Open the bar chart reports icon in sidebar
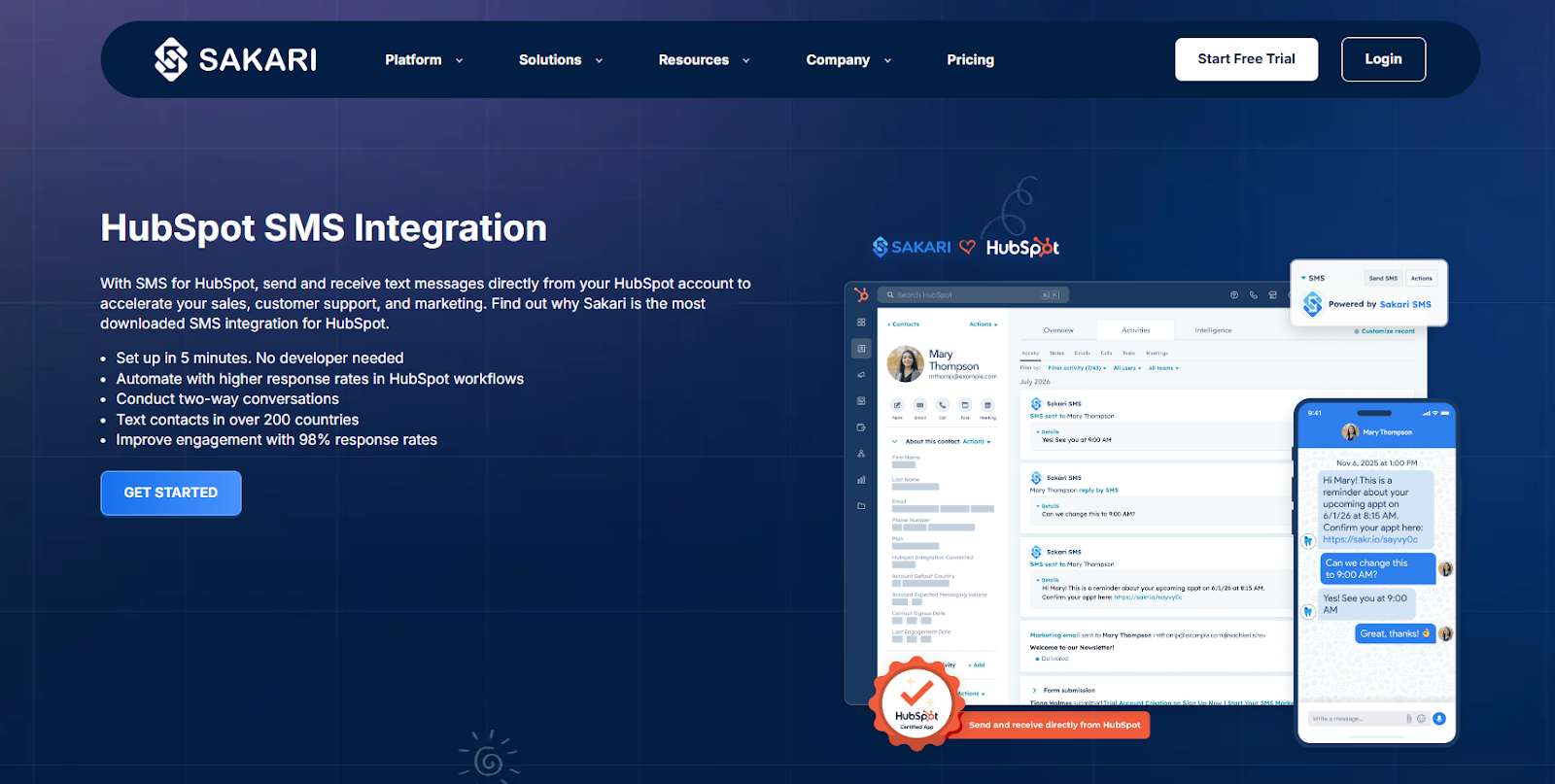The image size is (1555, 784). click(861, 480)
